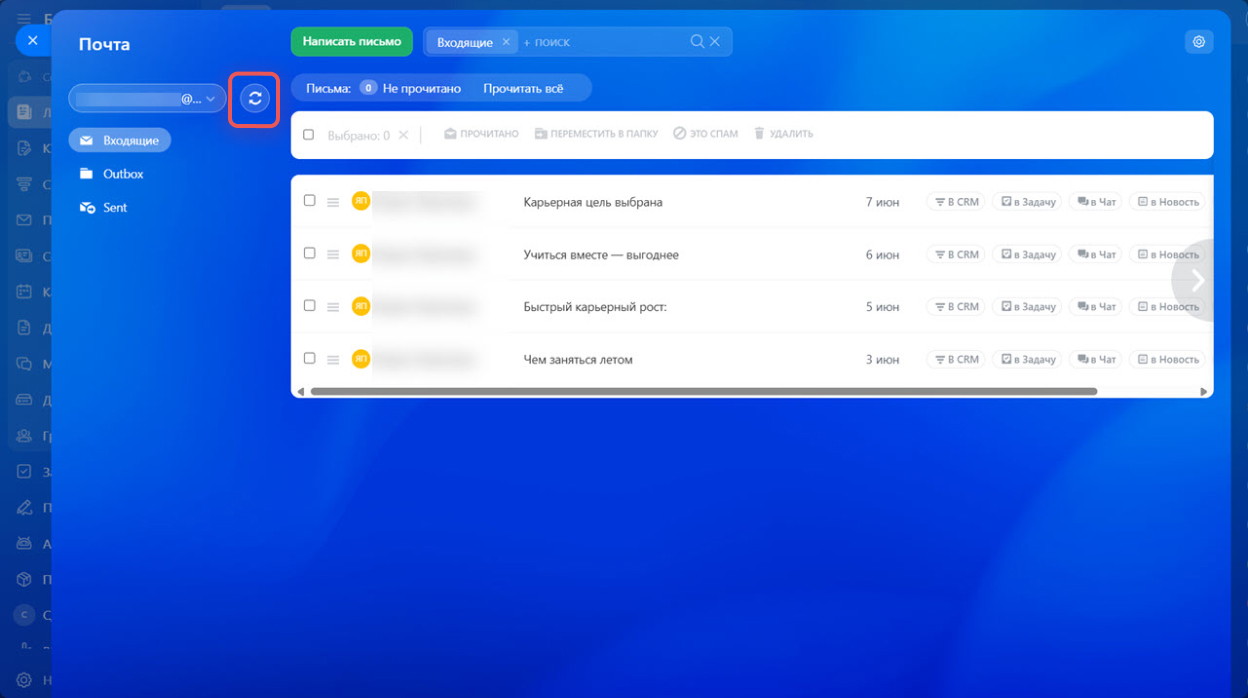Expand the mailbox account dropdown
1248x698 pixels.
pyautogui.click(x=147, y=98)
